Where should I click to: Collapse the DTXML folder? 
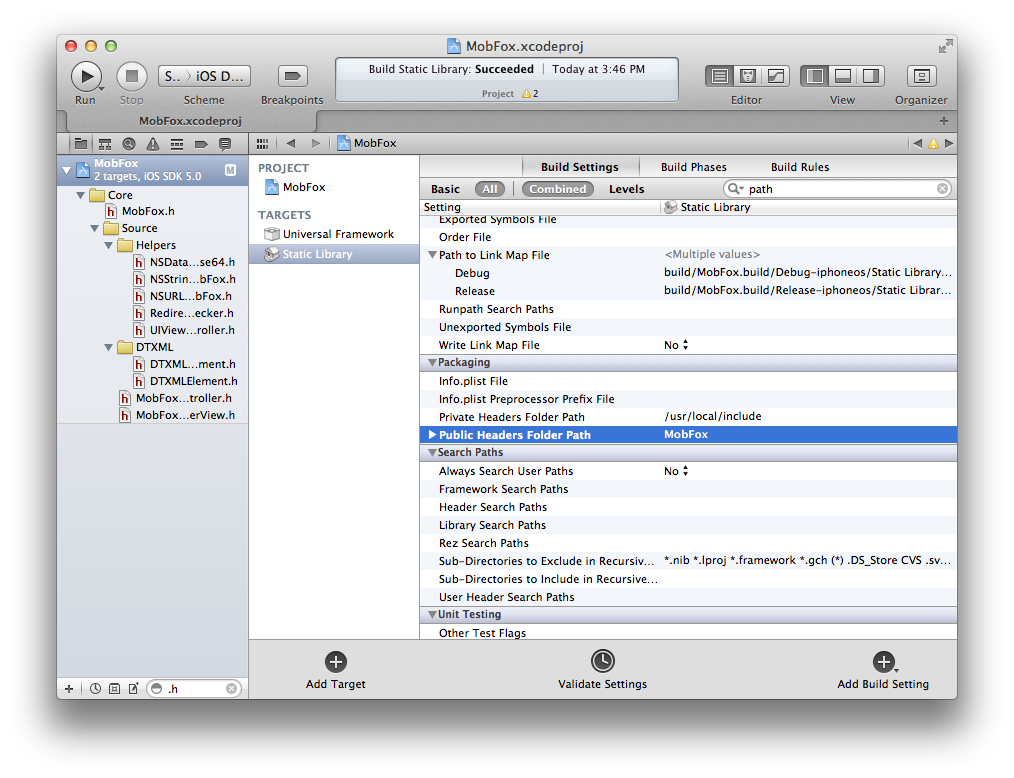tap(109, 347)
